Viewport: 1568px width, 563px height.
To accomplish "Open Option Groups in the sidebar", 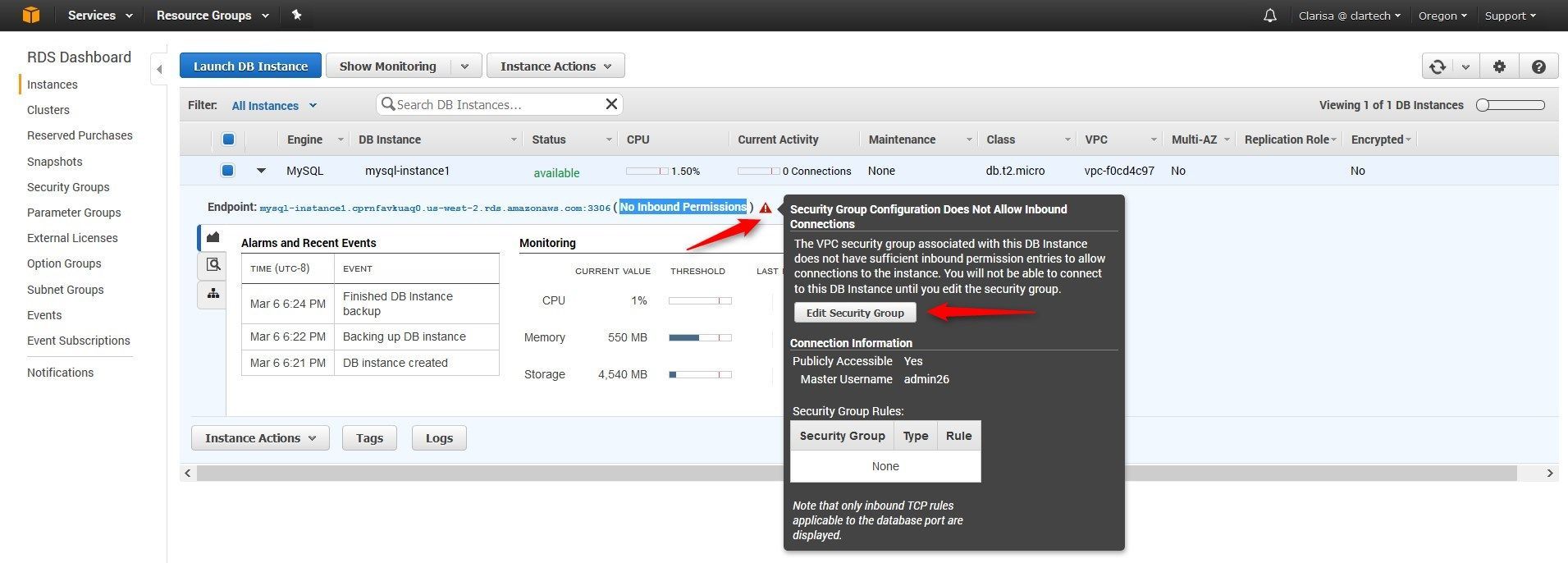I will (x=64, y=263).
